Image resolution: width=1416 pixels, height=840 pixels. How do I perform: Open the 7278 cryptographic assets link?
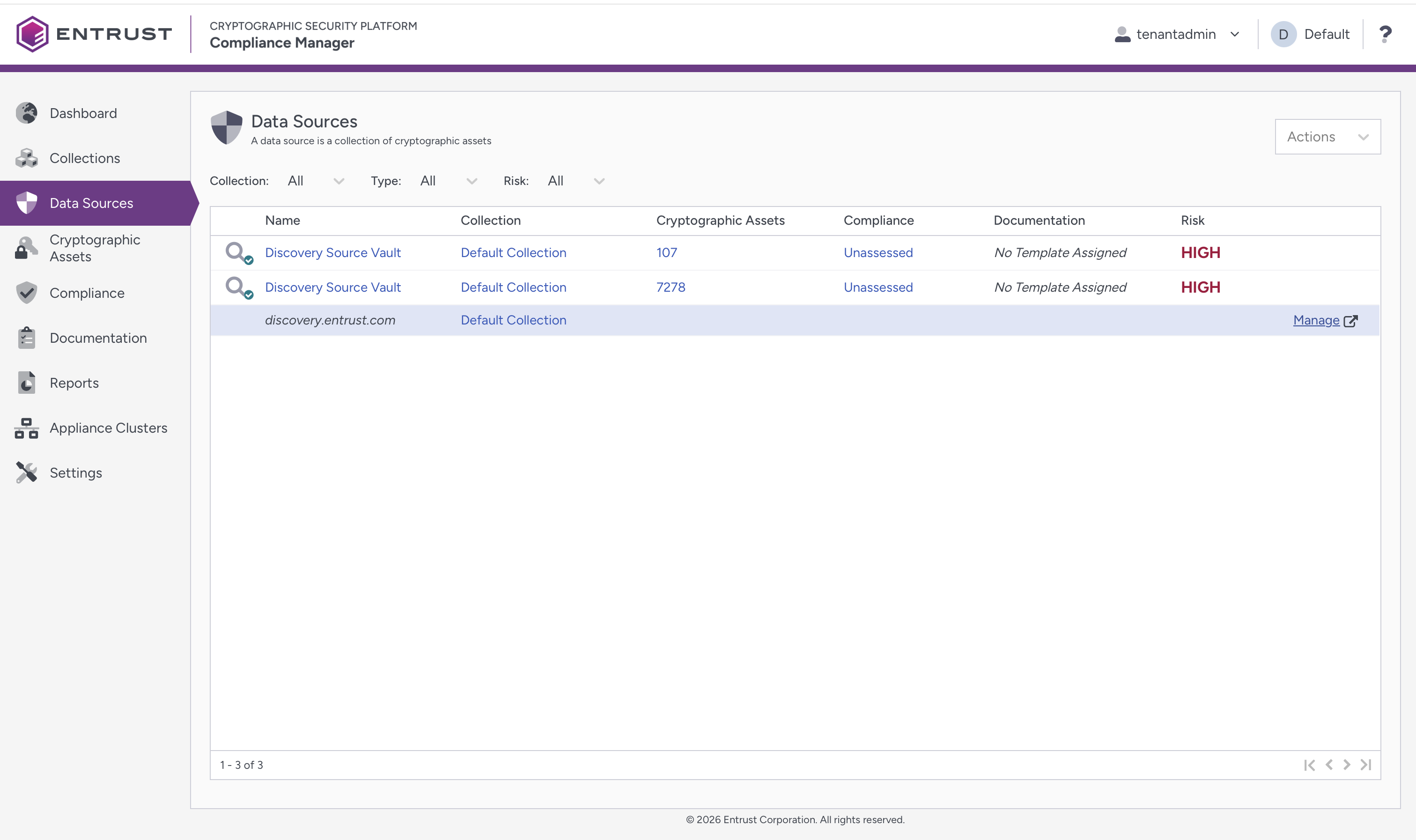(671, 287)
